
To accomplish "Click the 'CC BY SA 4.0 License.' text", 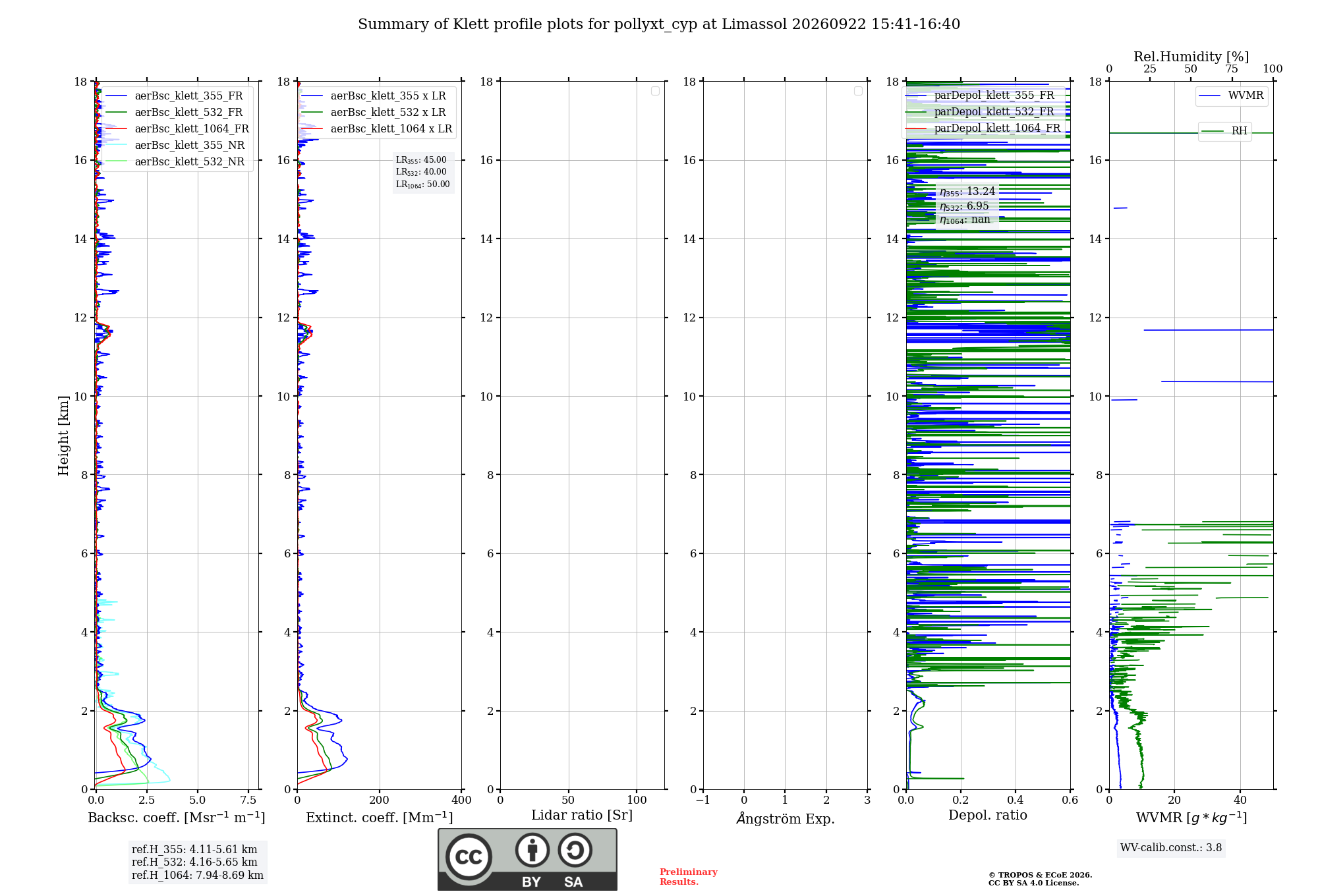I will point(1034,883).
